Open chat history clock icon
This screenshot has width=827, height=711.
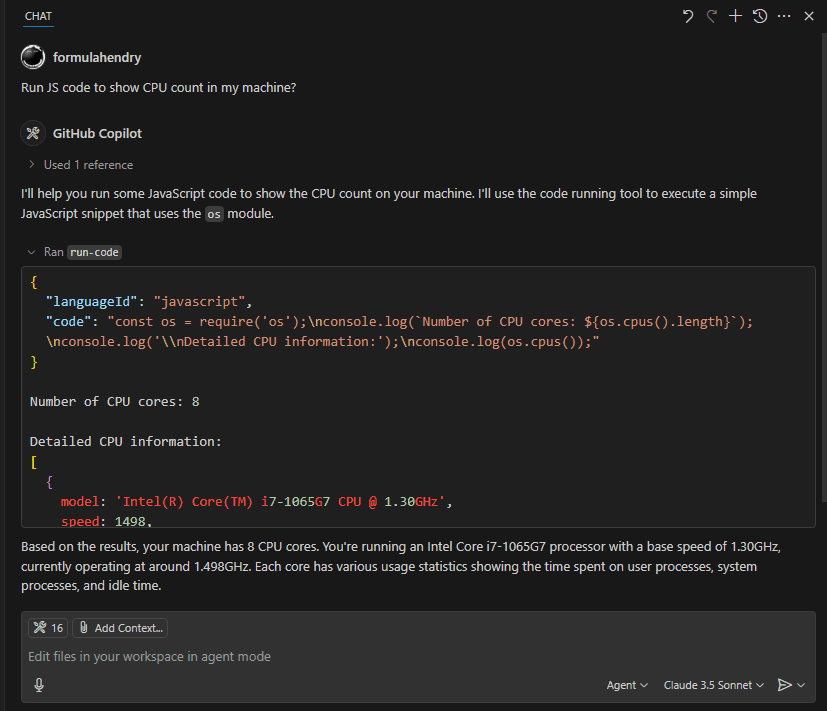click(759, 16)
